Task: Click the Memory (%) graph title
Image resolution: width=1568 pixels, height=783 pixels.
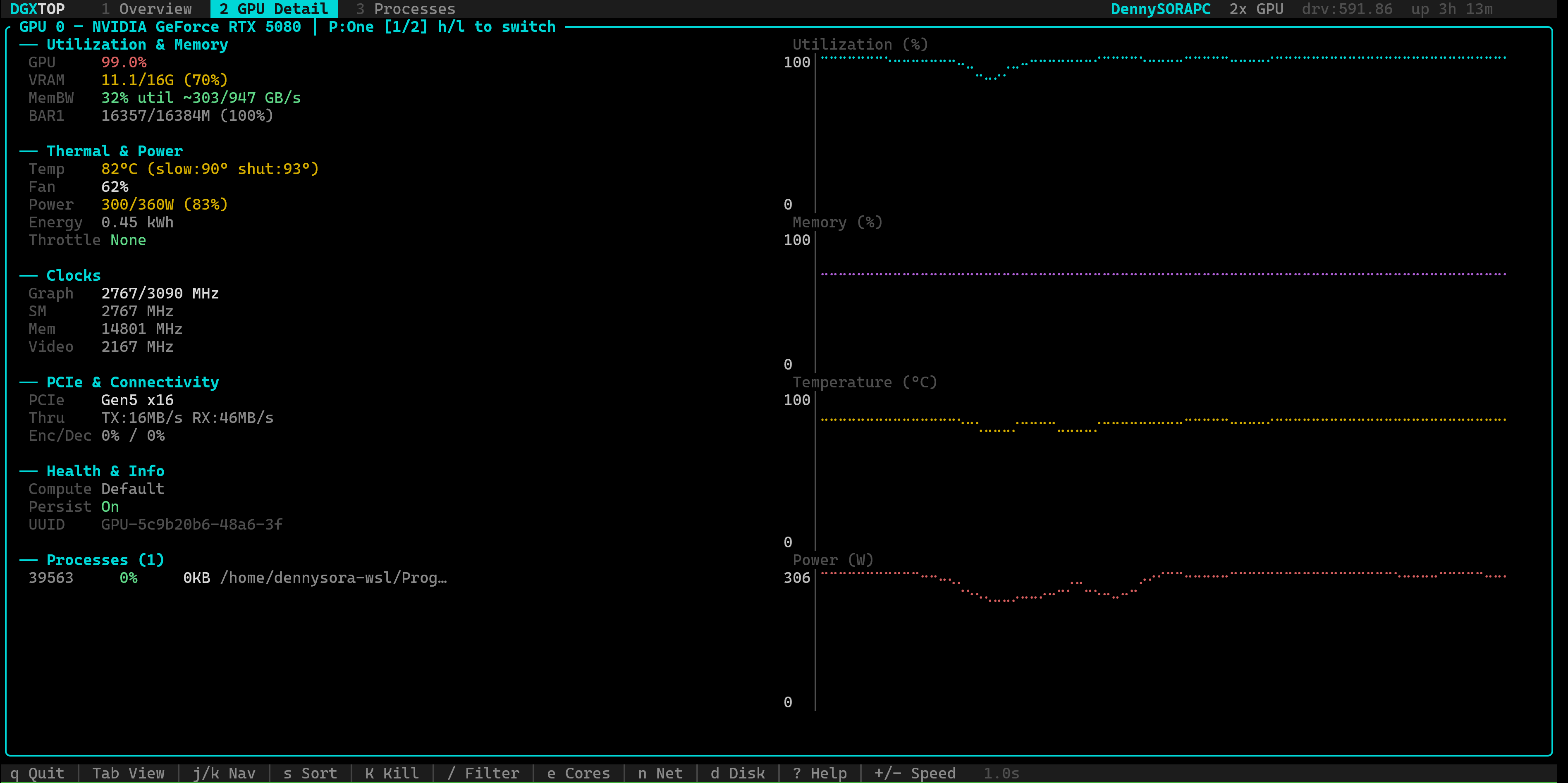Action: pos(837,222)
